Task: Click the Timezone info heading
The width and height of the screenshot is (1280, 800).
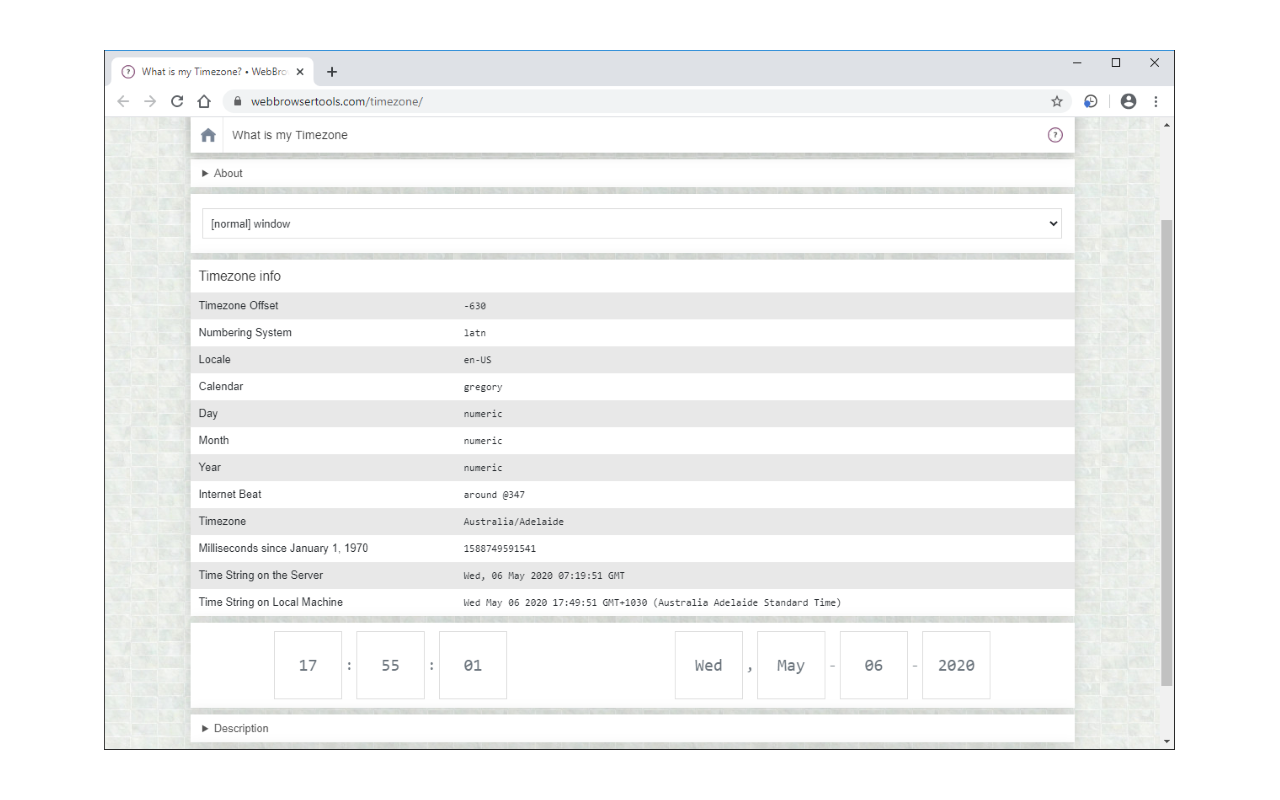Action: 240,276
